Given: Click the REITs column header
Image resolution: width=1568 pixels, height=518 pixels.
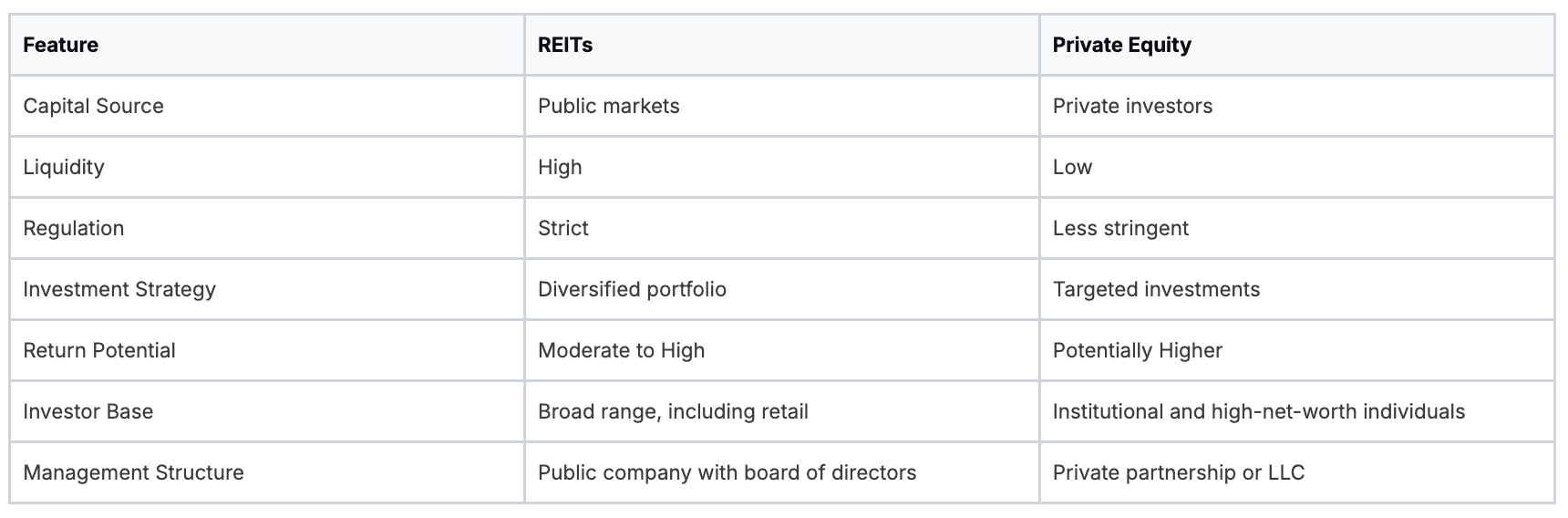Looking at the screenshot, I should (565, 45).
